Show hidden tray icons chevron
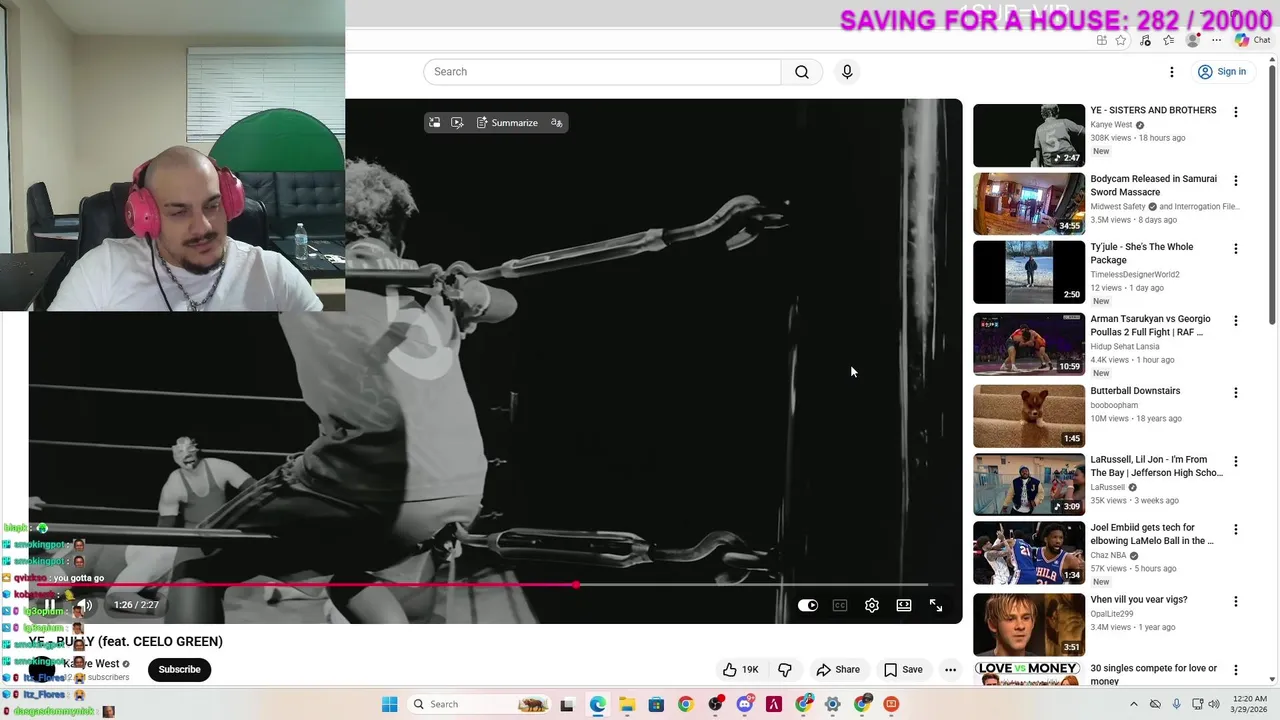 point(1134,704)
